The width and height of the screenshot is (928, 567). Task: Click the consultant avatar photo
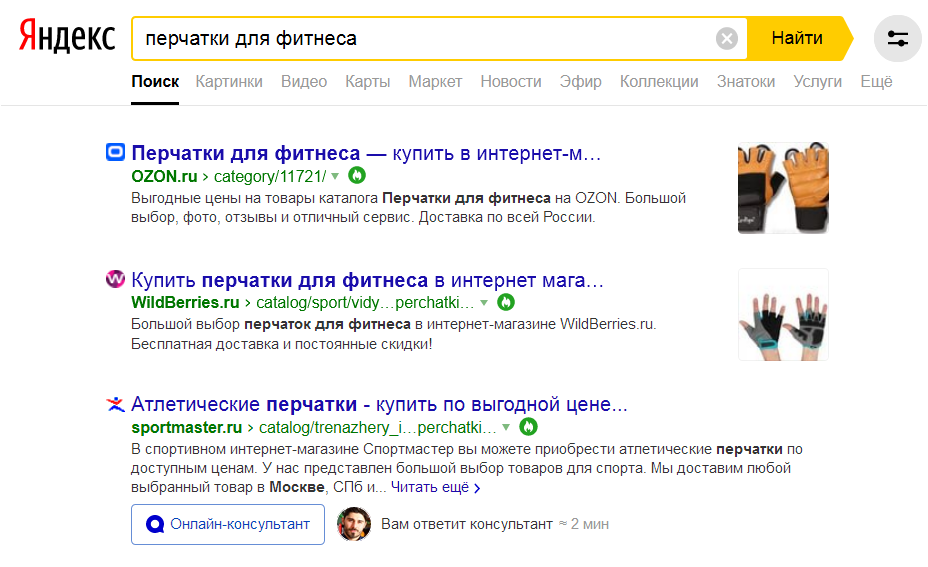[354, 524]
